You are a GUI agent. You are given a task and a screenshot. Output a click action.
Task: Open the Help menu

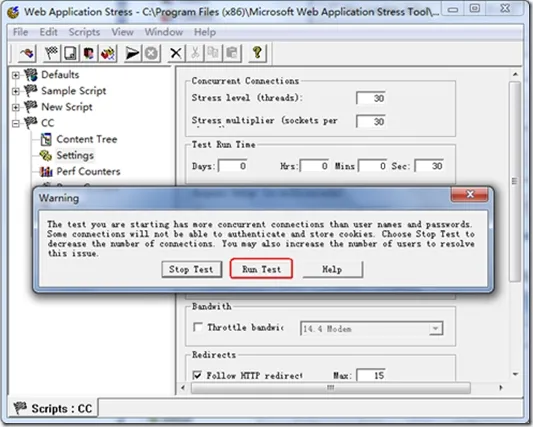pyautogui.click(x=205, y=32)
